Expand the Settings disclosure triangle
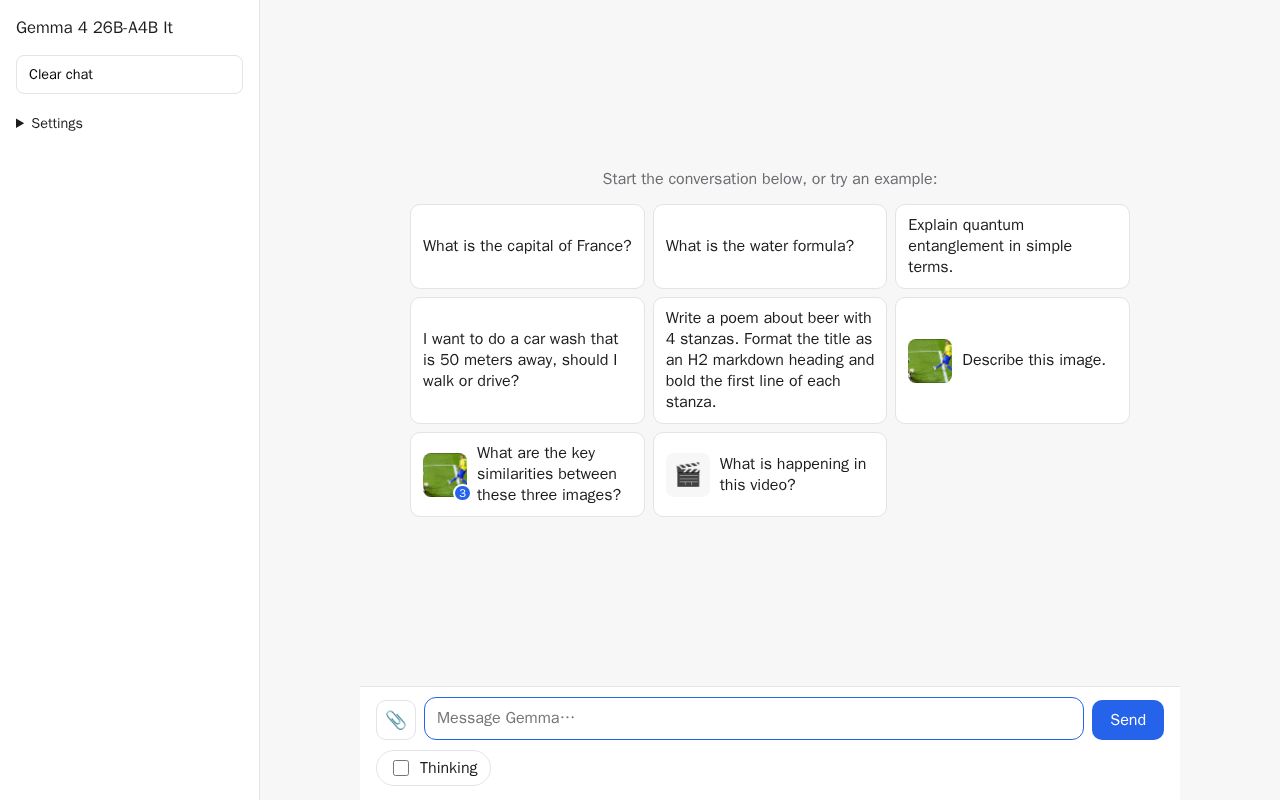The image size is (1280, 800). pos(20,124)
